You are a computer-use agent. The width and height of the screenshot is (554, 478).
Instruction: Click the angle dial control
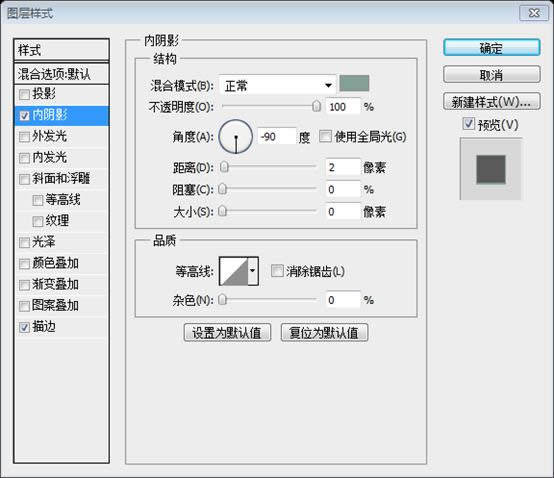coord(236,137)
